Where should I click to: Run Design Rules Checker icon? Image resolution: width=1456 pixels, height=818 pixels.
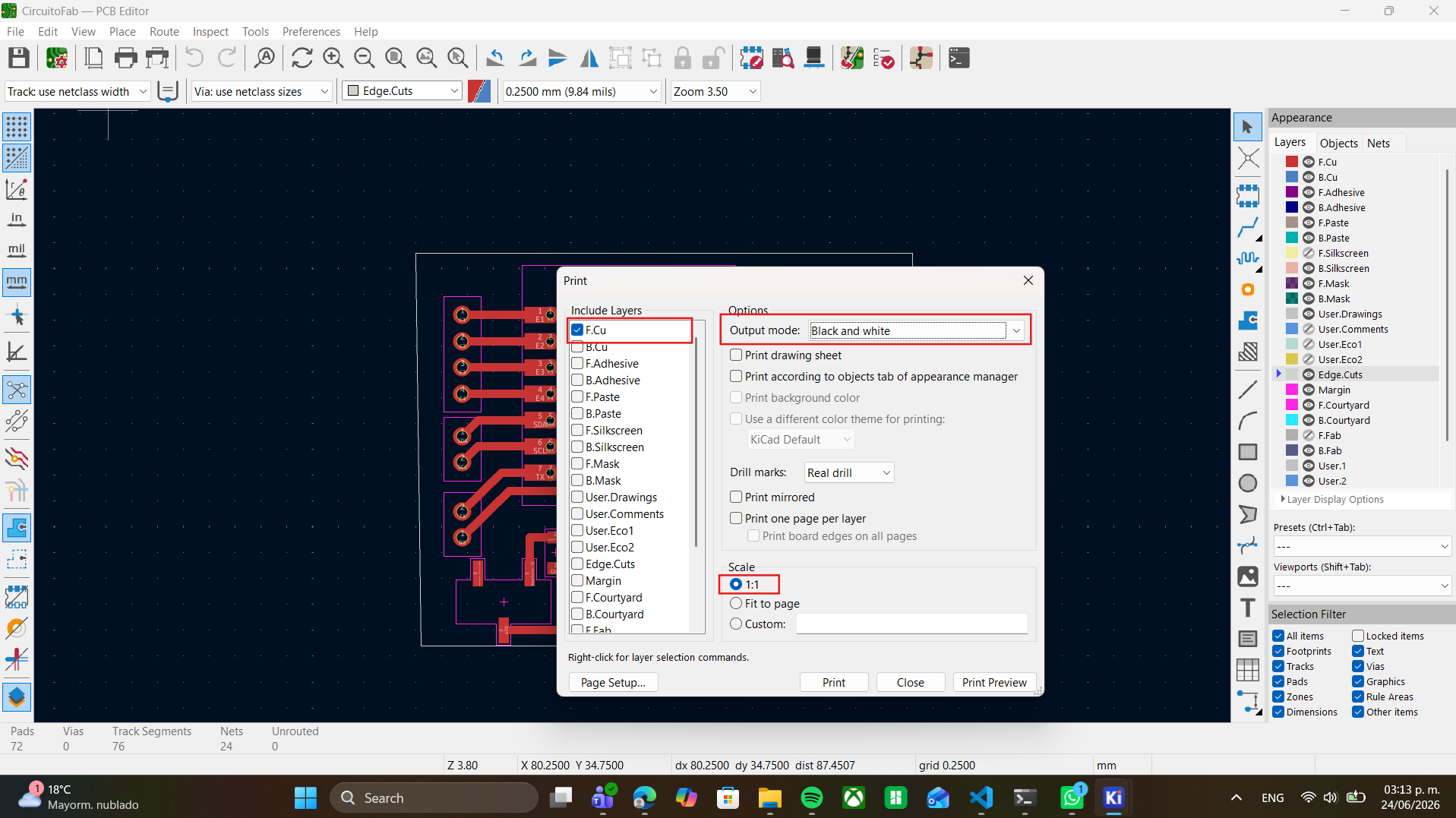click(x=883, y=58)
